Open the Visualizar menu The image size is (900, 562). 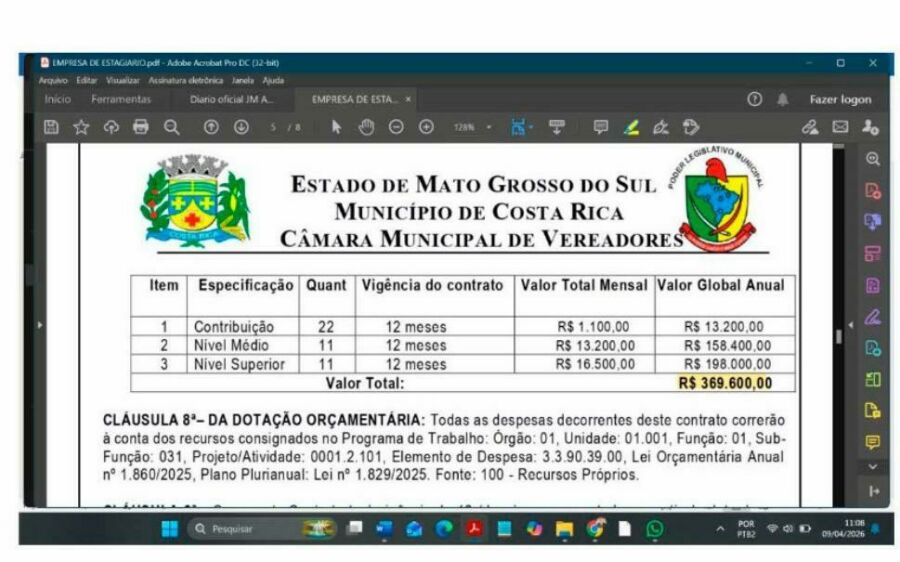coord(123,80)
